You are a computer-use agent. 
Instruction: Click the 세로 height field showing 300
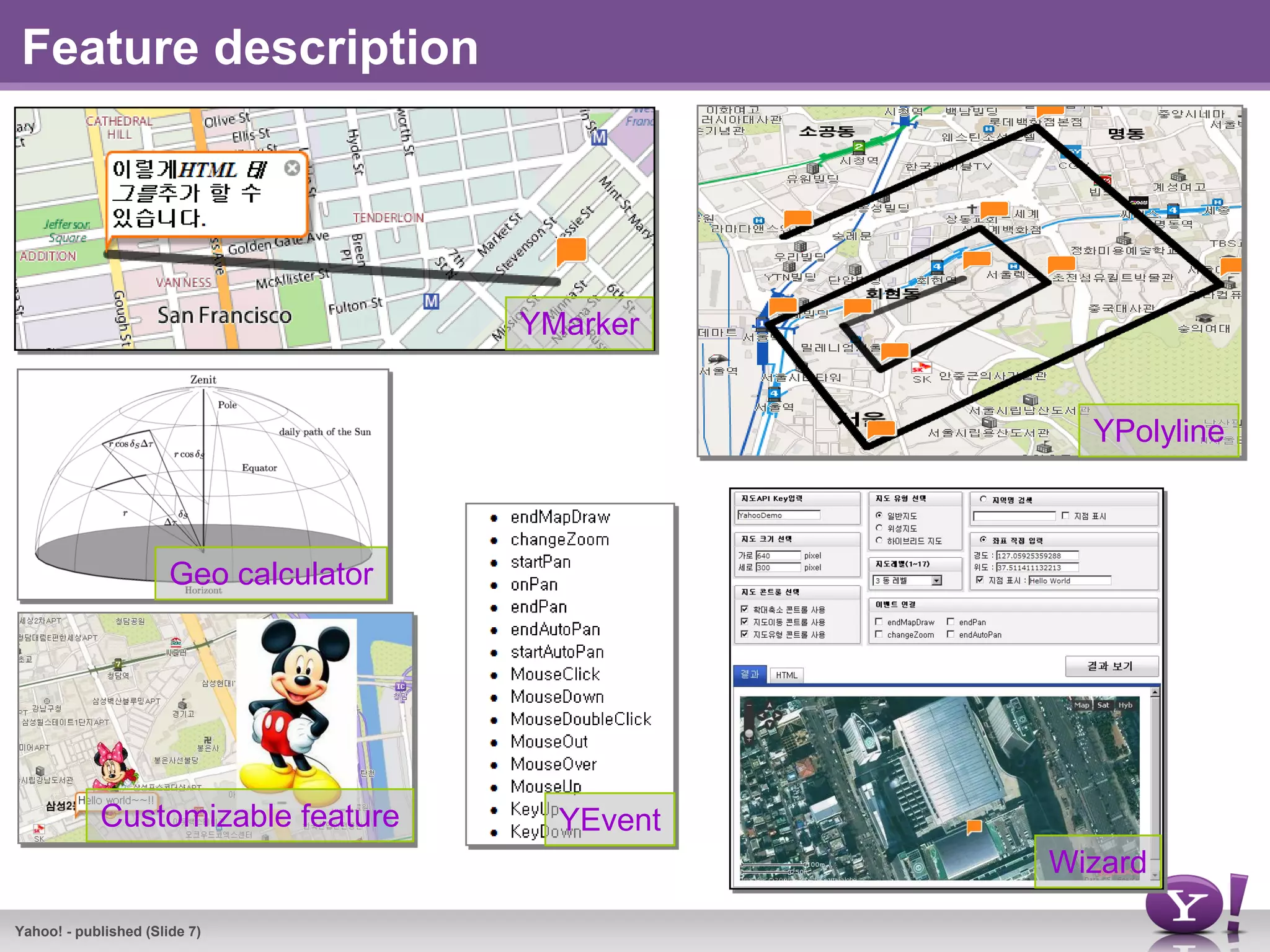click(778, 567)
